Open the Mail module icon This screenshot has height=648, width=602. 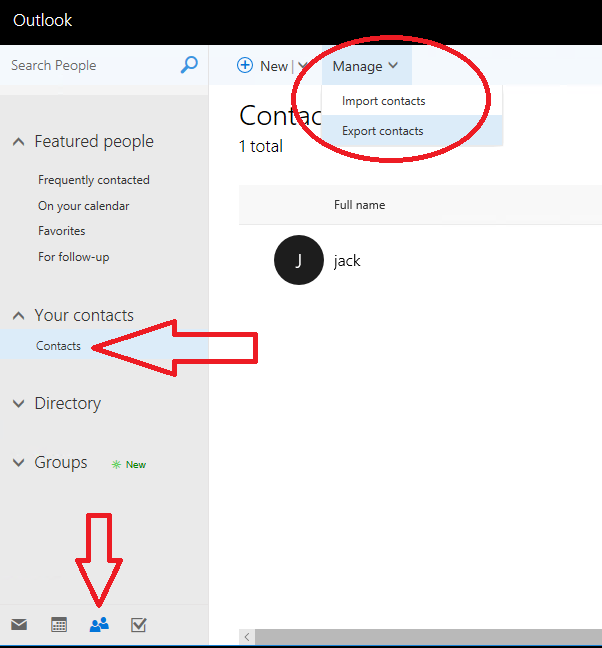[19, 624]
